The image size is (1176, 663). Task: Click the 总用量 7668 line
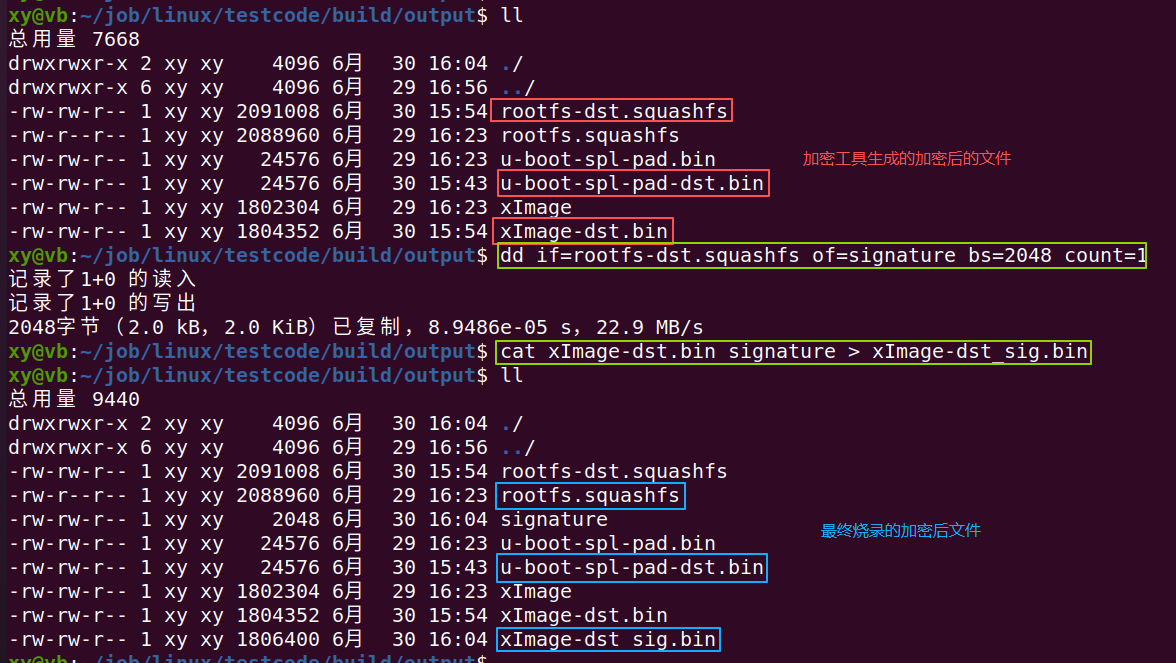click(x=74, y=39)
